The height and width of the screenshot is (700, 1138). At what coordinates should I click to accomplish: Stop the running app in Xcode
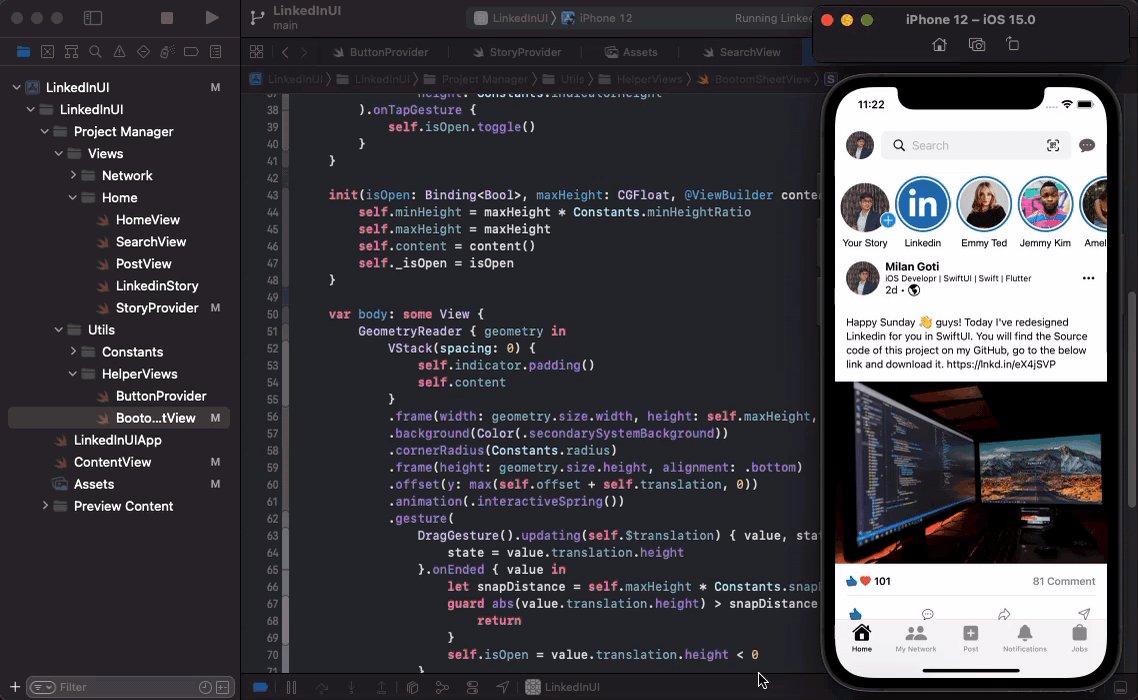(166, 17)
